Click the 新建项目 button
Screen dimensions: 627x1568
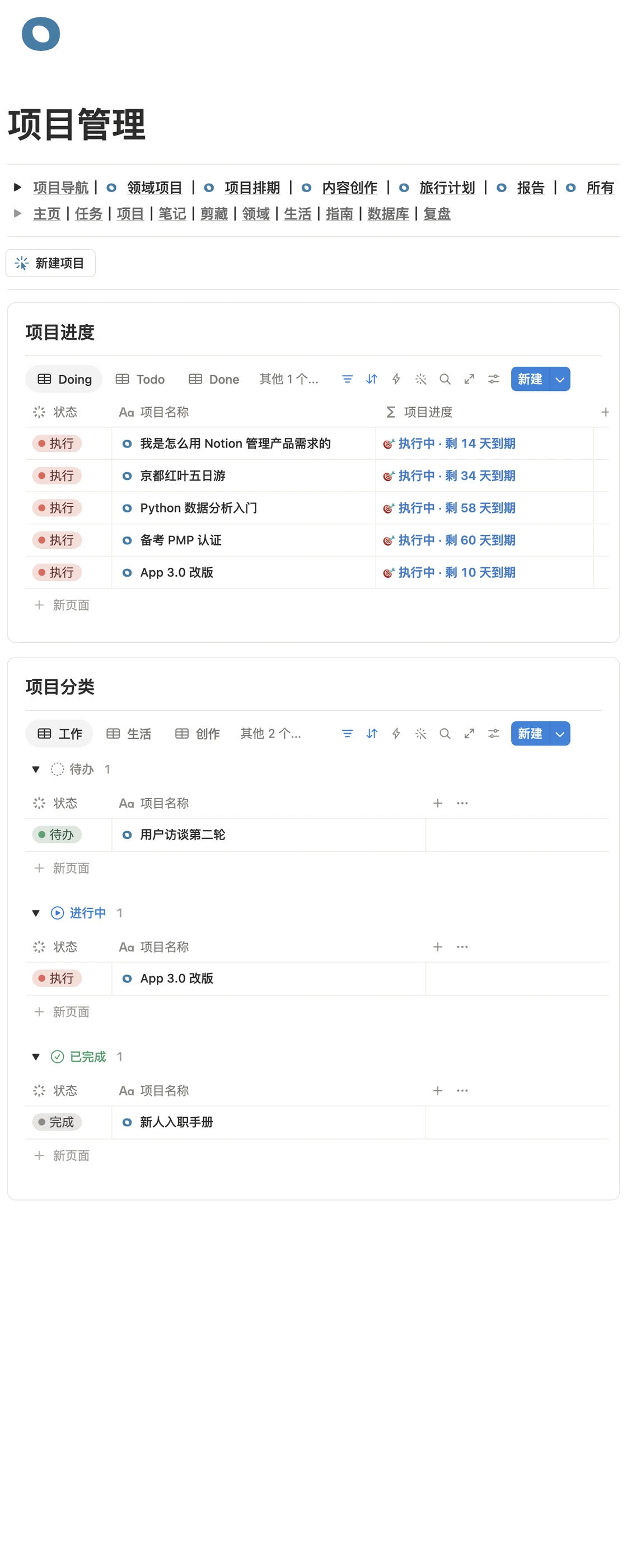[x=50, y=263]
